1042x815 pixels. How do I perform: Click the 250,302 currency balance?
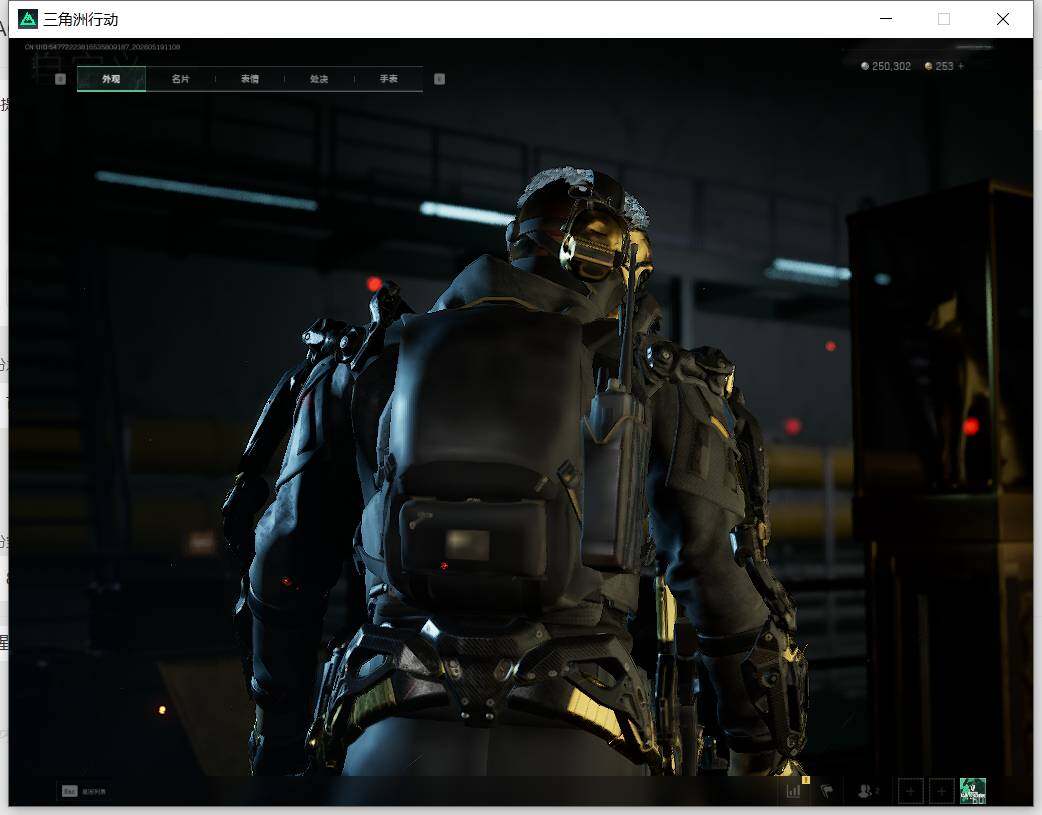pyautogui.click(x=886, y=66)
